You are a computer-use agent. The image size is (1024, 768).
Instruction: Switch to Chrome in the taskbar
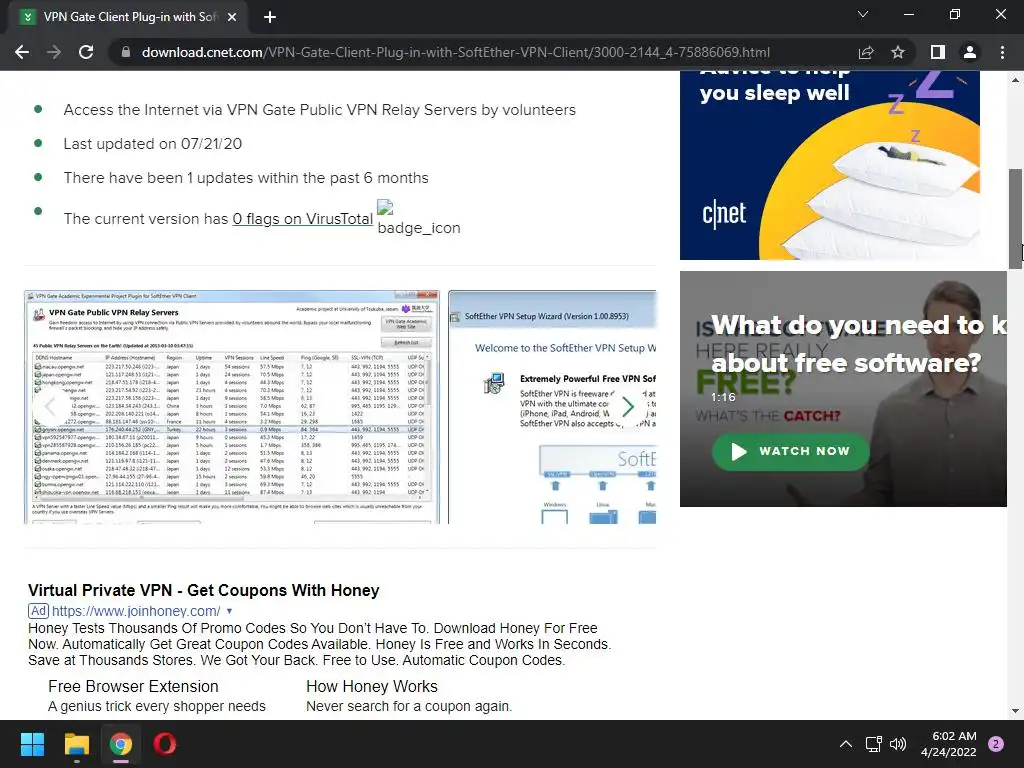pos(121,744)
